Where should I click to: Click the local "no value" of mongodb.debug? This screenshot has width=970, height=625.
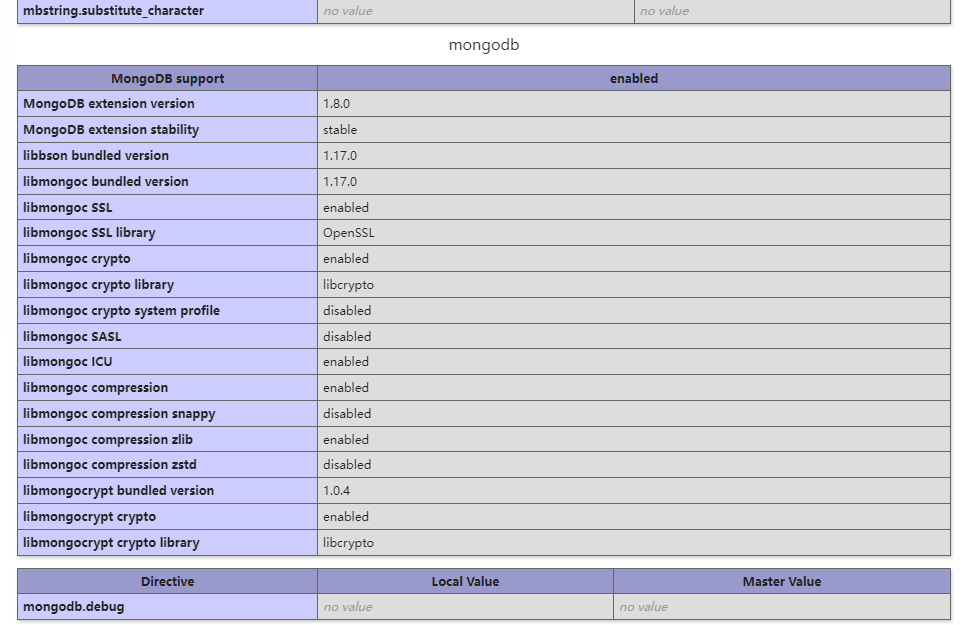pos(348,607)
